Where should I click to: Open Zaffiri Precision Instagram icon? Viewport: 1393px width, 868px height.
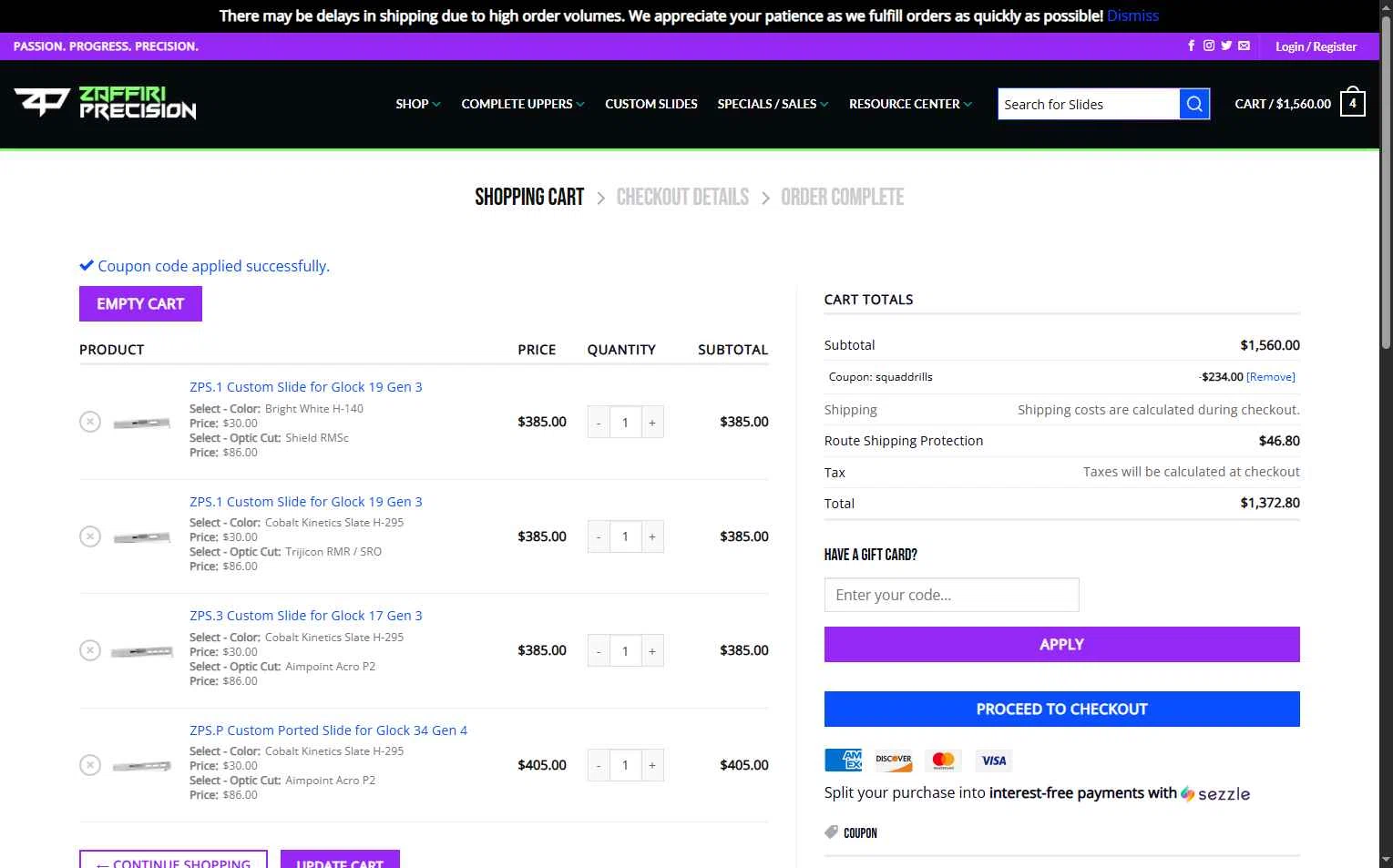pyautogui.click(x=1209, y=46)
